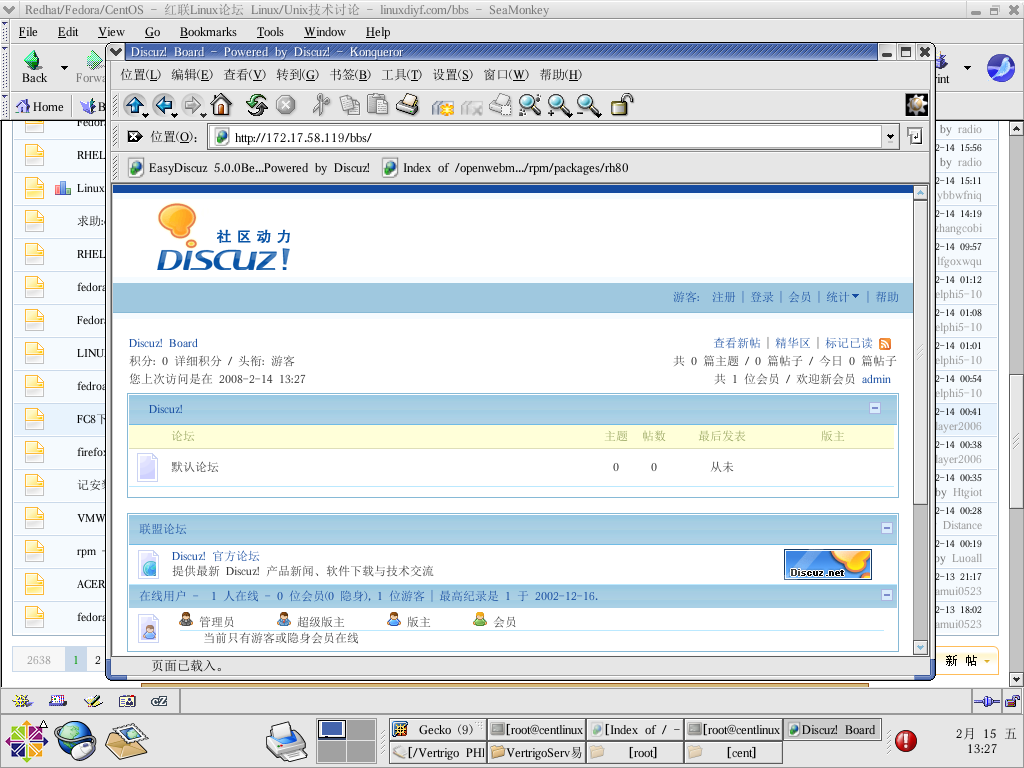This screenshot has height=768, width=1024.
Task: Click Konqueror gear animation icon
Action: click(x=916, y=104)
